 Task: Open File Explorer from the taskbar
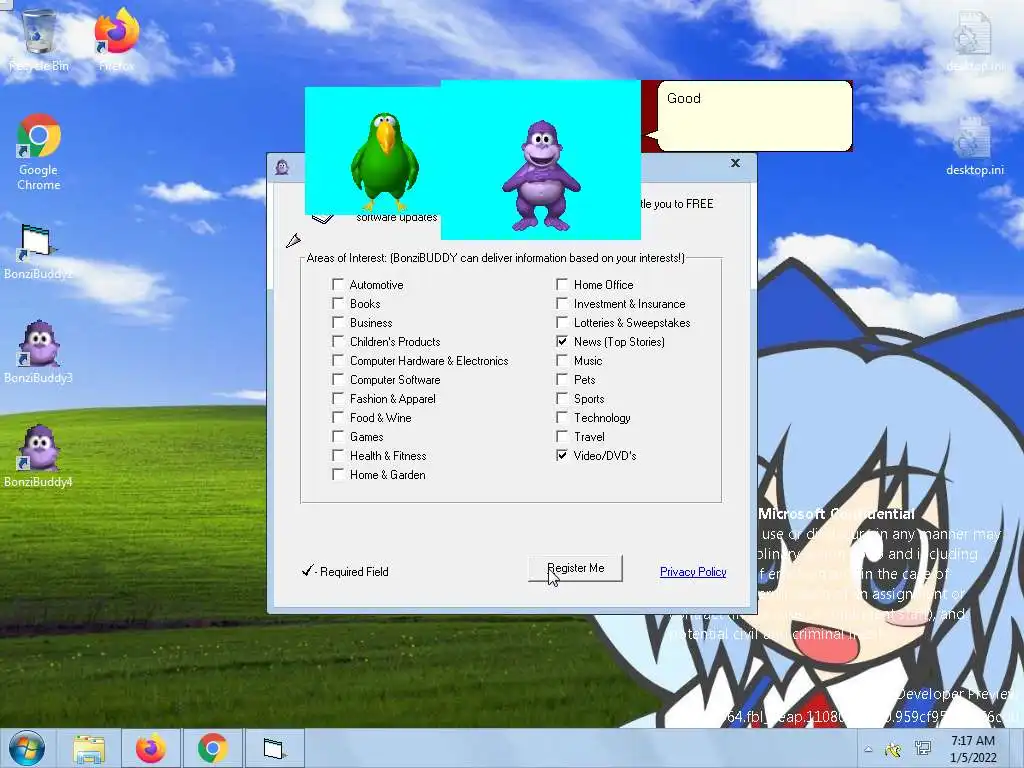(89, 748)
